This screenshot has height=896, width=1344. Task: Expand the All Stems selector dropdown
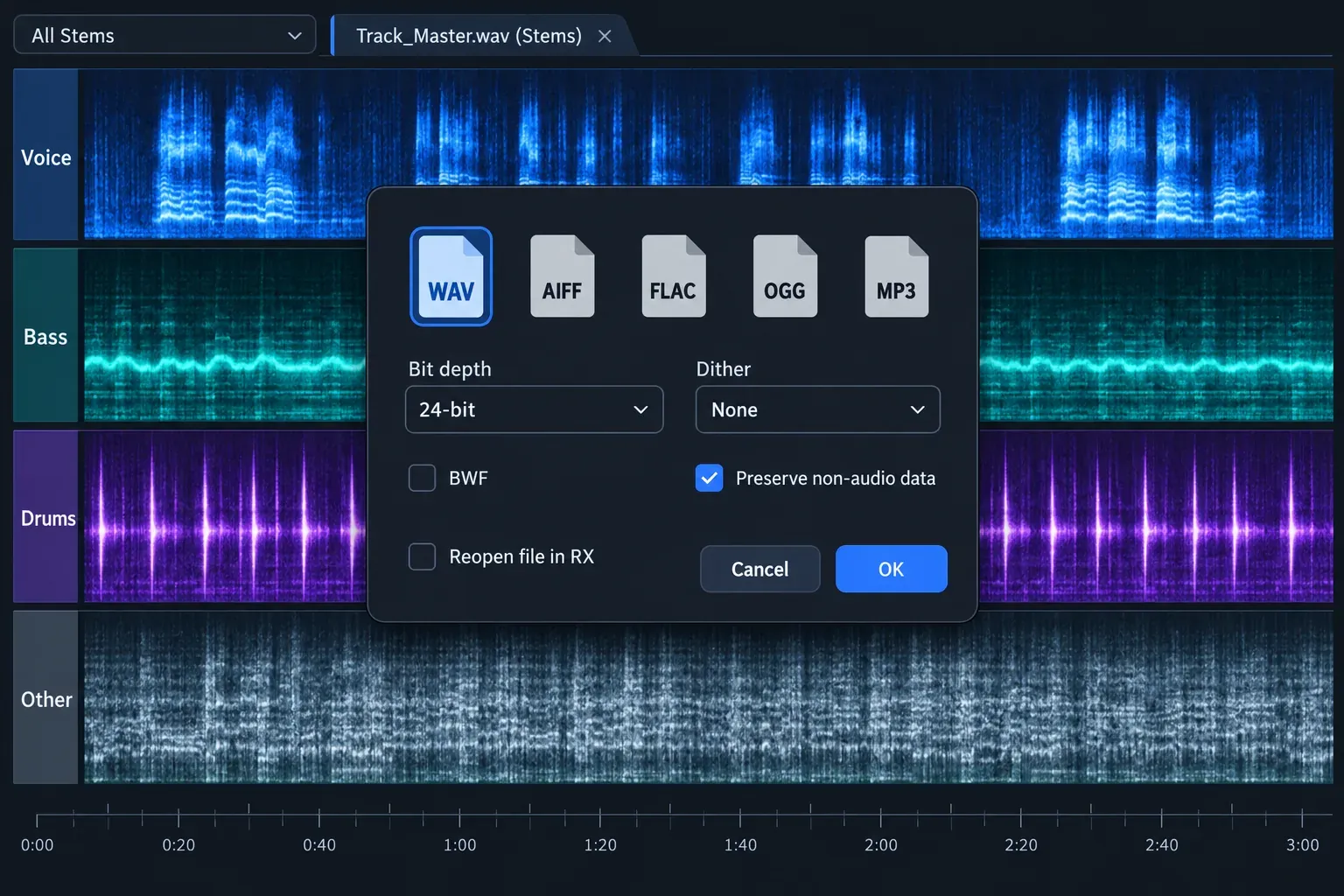(x=165, y=36)
